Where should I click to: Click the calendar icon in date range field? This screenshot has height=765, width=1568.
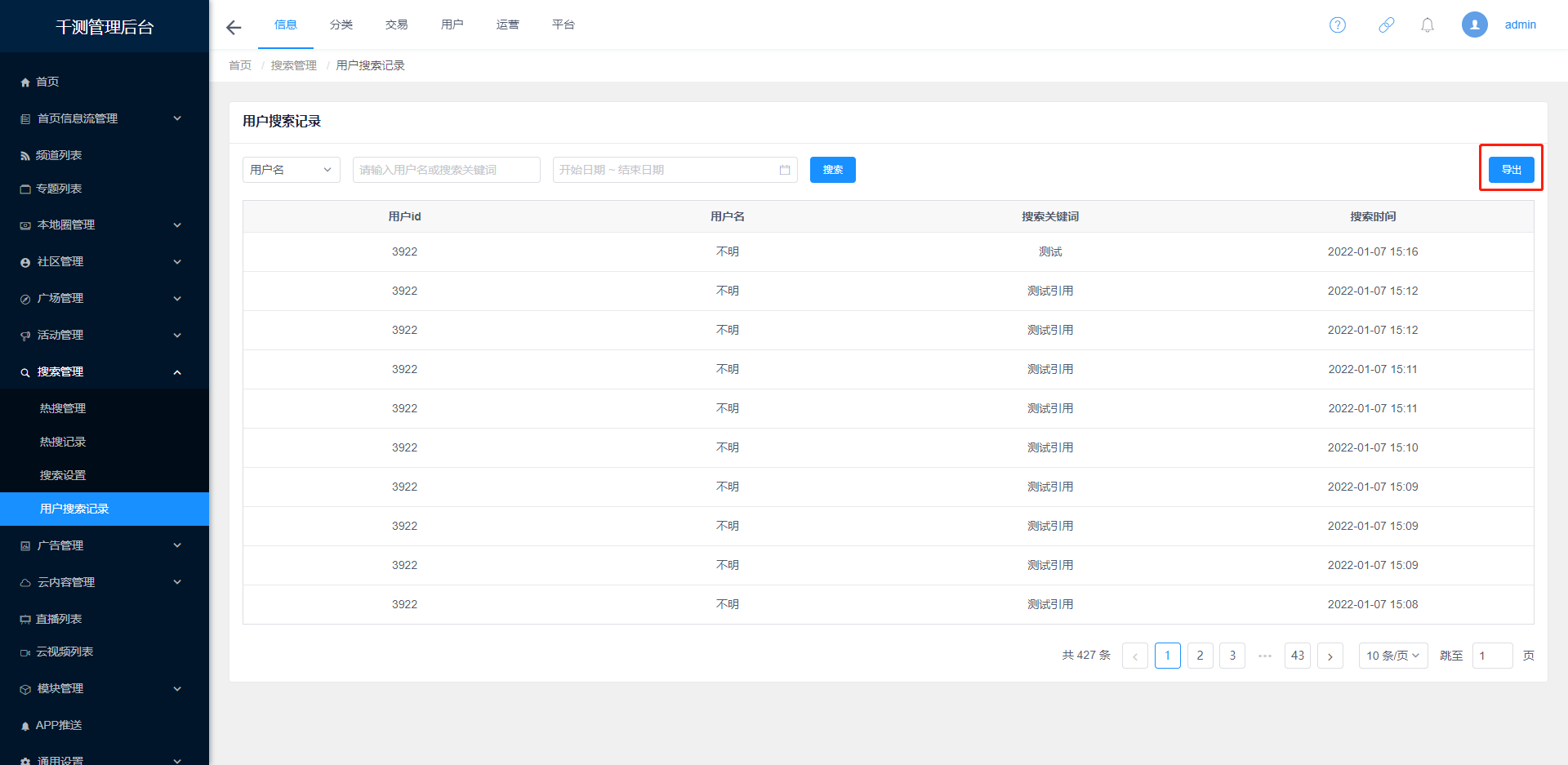click(x=785, y=170)
